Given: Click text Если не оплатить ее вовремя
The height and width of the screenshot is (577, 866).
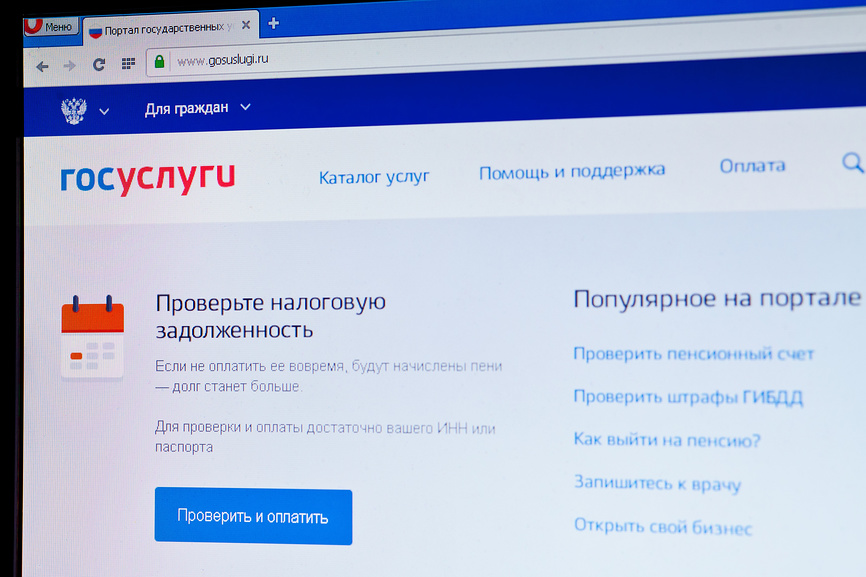Looking at the screenshot, I should point(250,366).
